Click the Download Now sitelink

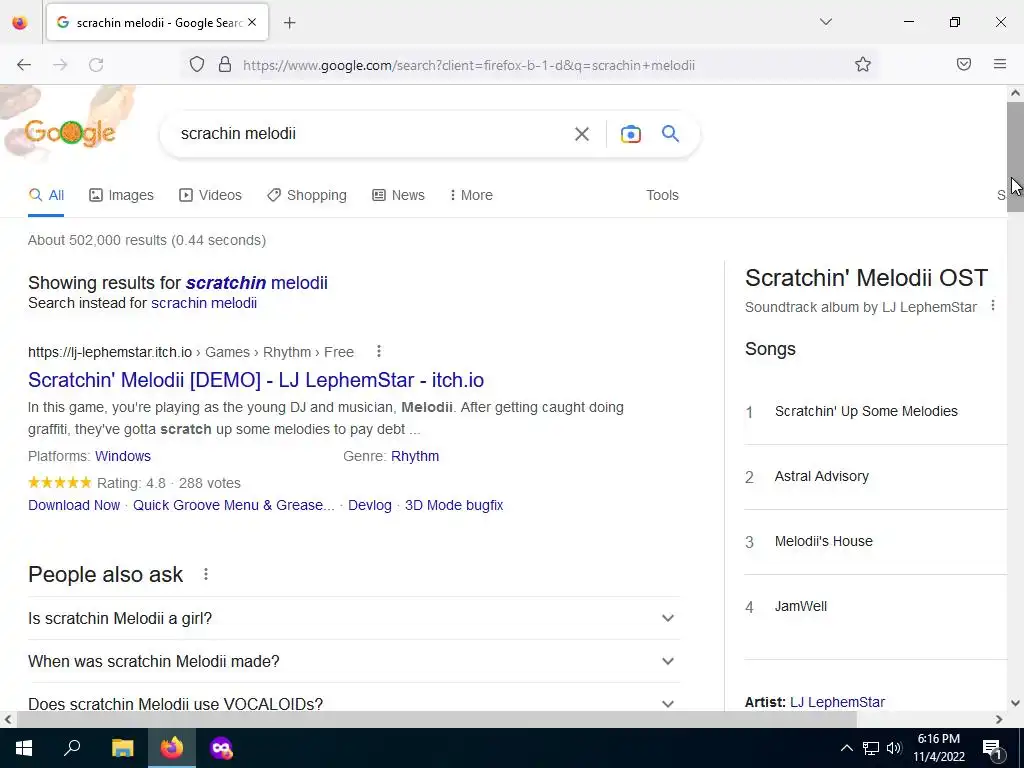point(74,505)
